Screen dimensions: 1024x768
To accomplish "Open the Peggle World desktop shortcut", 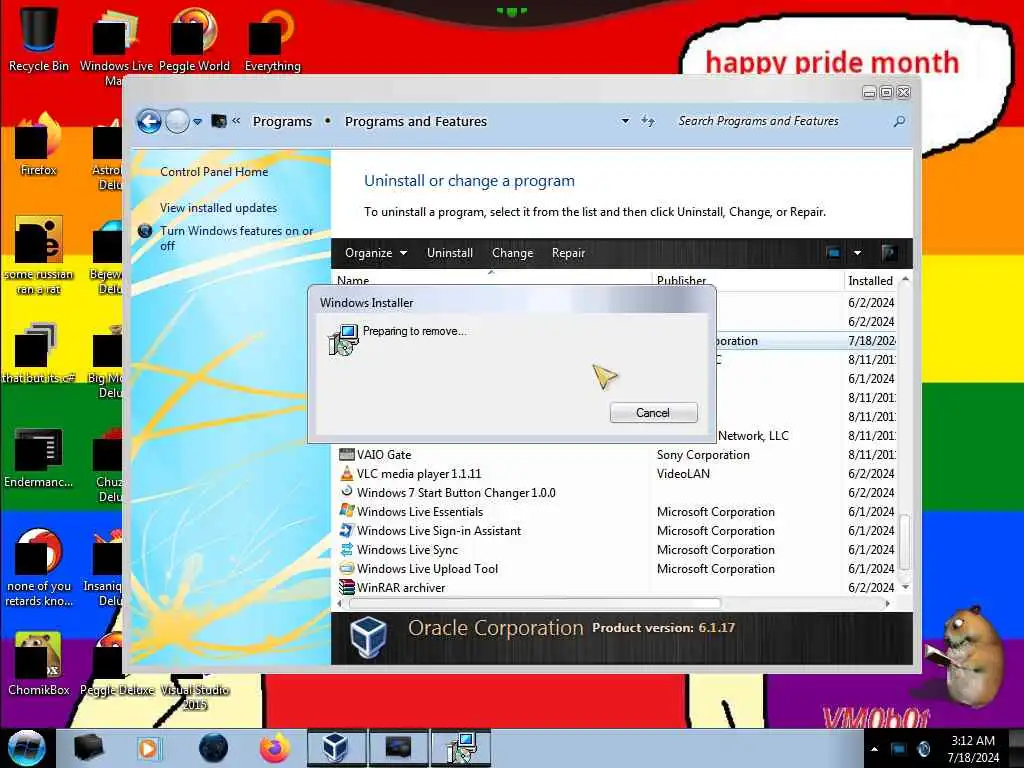I will 194,39.
